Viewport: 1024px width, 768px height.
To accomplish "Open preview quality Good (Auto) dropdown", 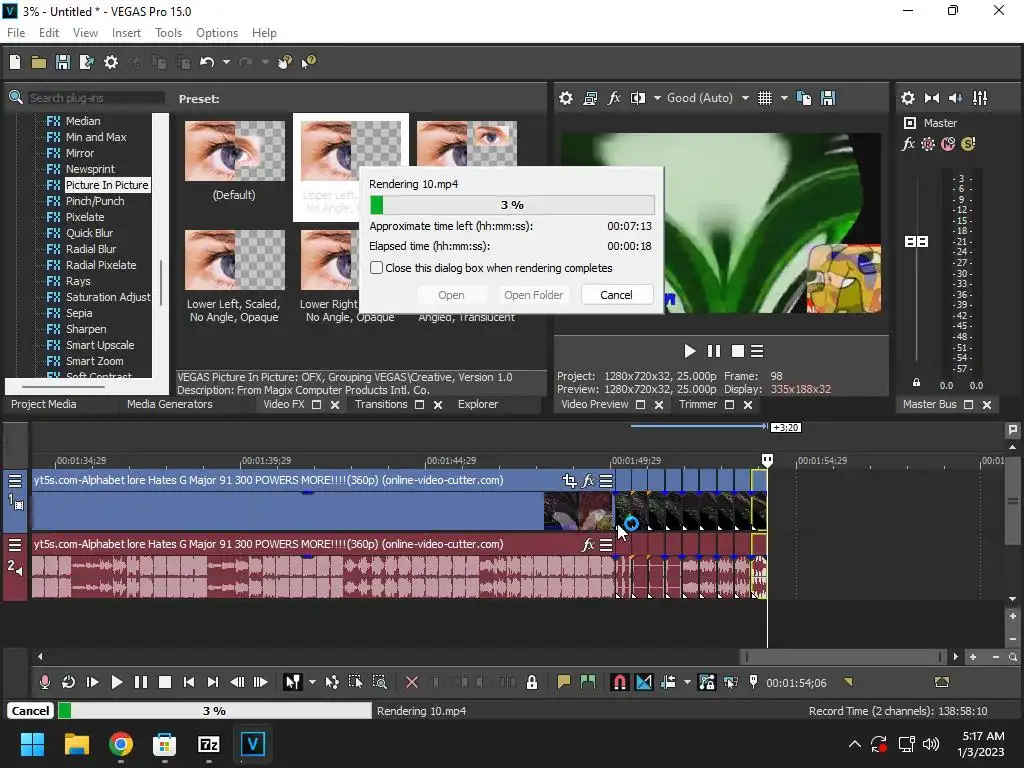I will point(745,98).
